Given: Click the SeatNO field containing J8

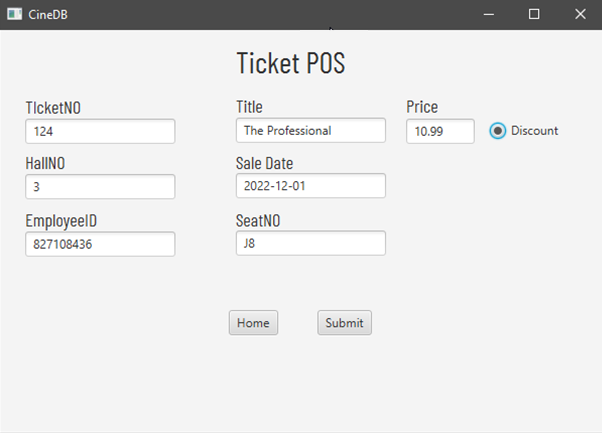Looking at the screenshot, I should pos(311,243).
